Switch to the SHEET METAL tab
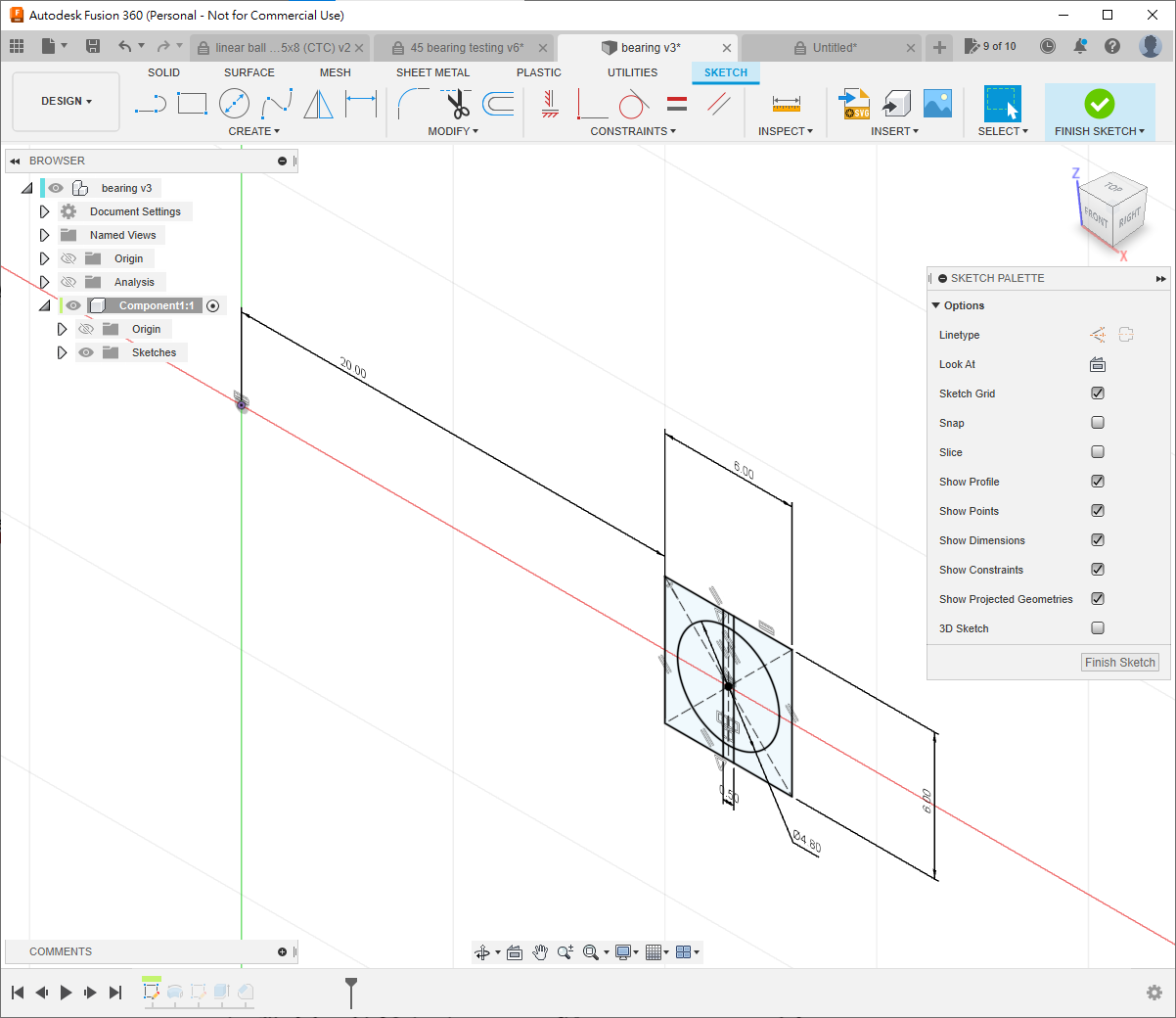 click(432, 72)
